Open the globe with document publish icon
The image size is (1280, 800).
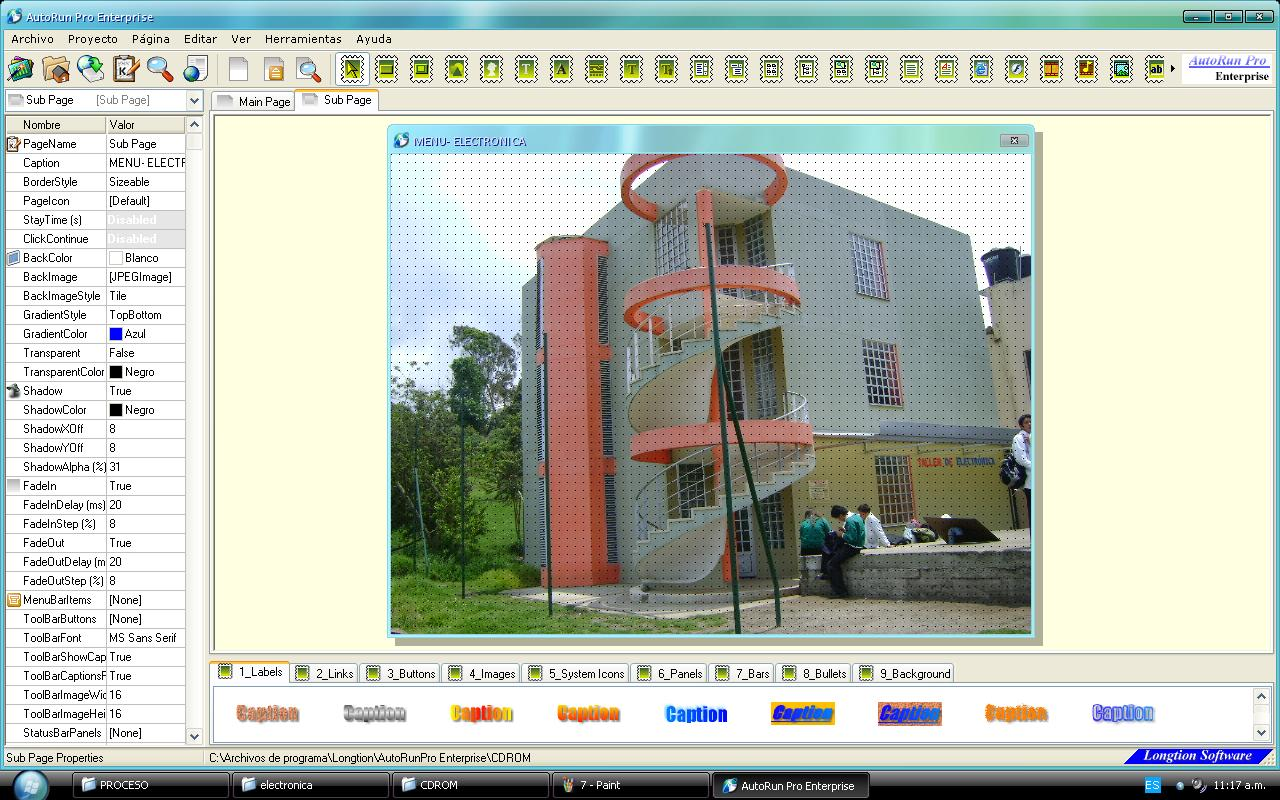[x=195, y=69]
